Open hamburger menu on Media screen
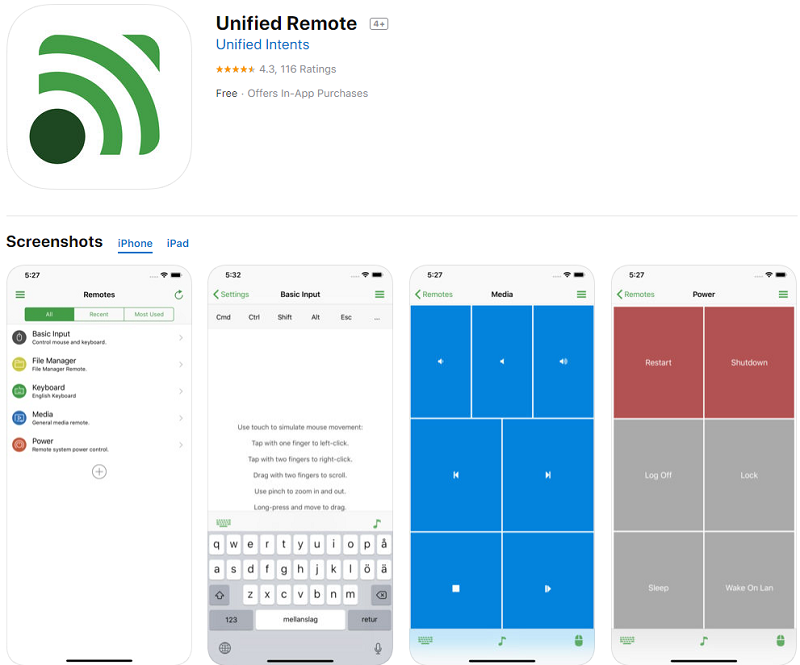 tap(581, 294)
